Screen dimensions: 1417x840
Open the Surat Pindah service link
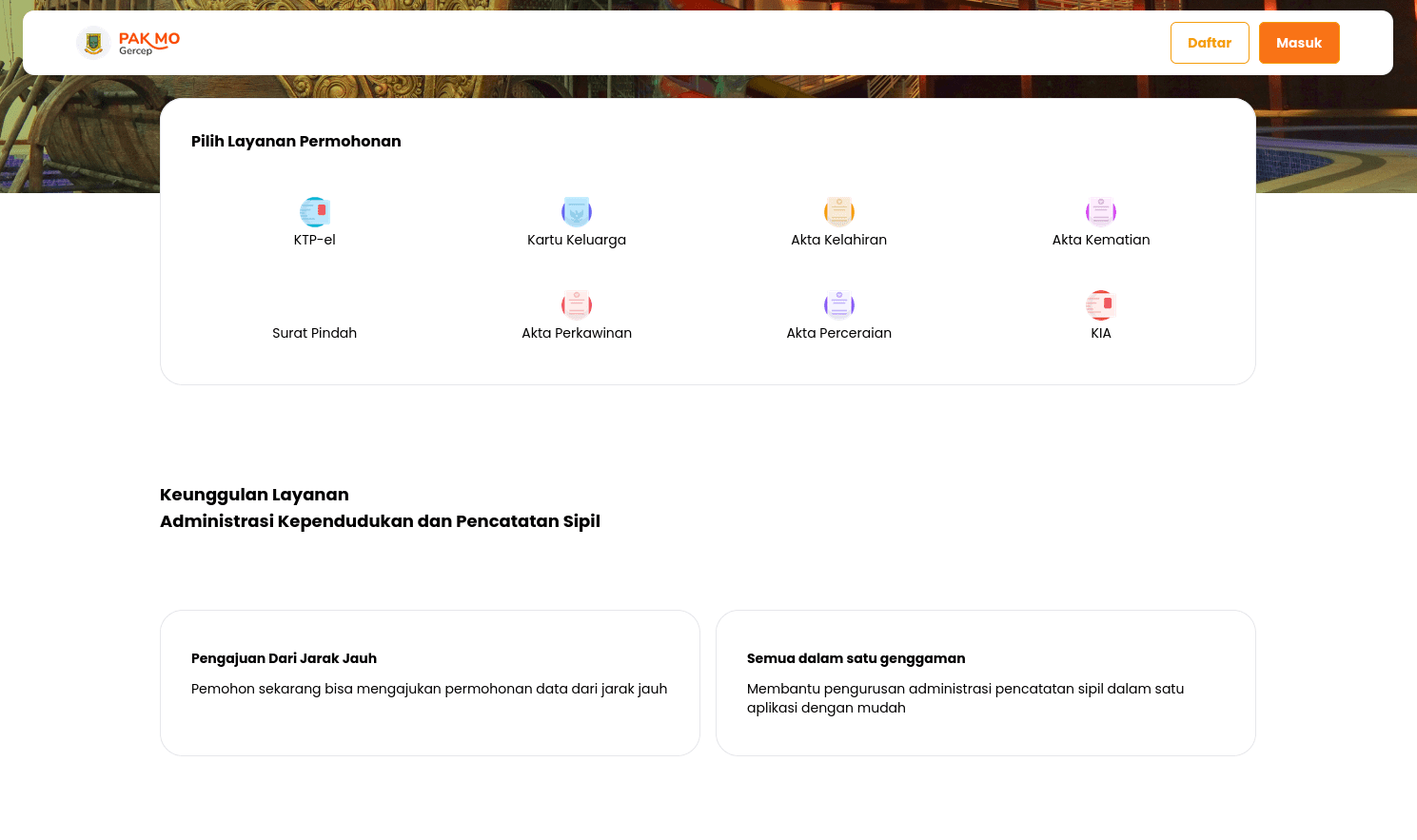click(x=314, y=333)
